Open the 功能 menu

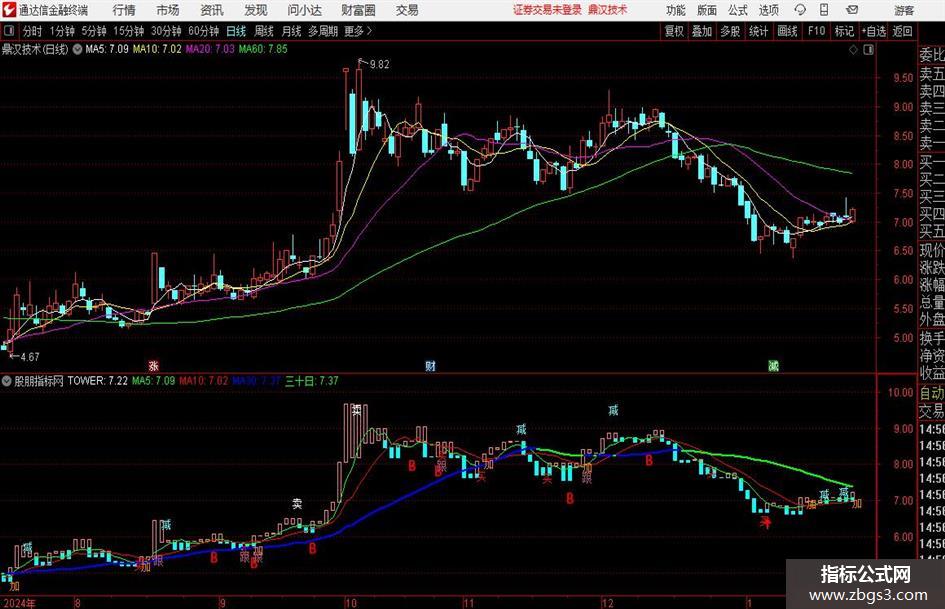(676, 10)
